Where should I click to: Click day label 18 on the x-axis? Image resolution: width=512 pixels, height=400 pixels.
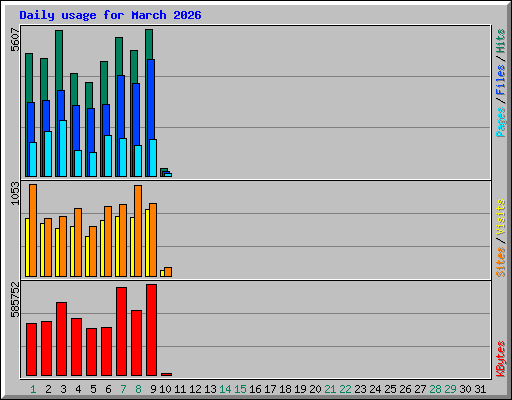click(285, 389)
